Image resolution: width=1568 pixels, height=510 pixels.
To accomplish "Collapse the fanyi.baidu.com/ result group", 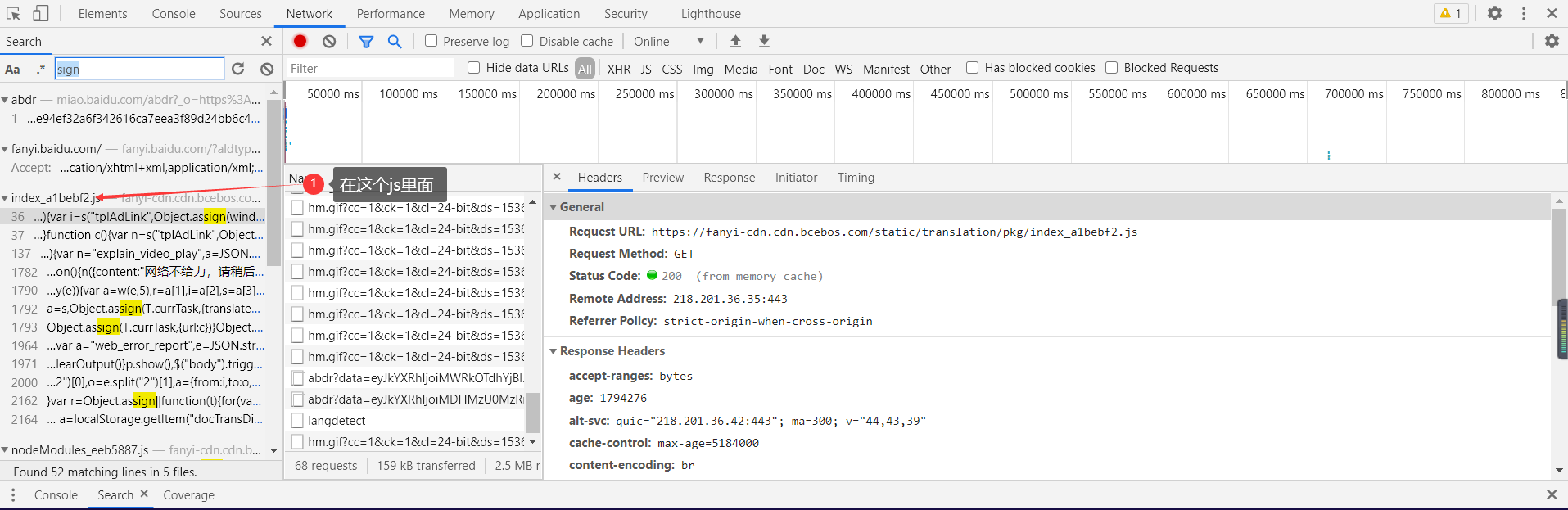I will coord(5,149).
